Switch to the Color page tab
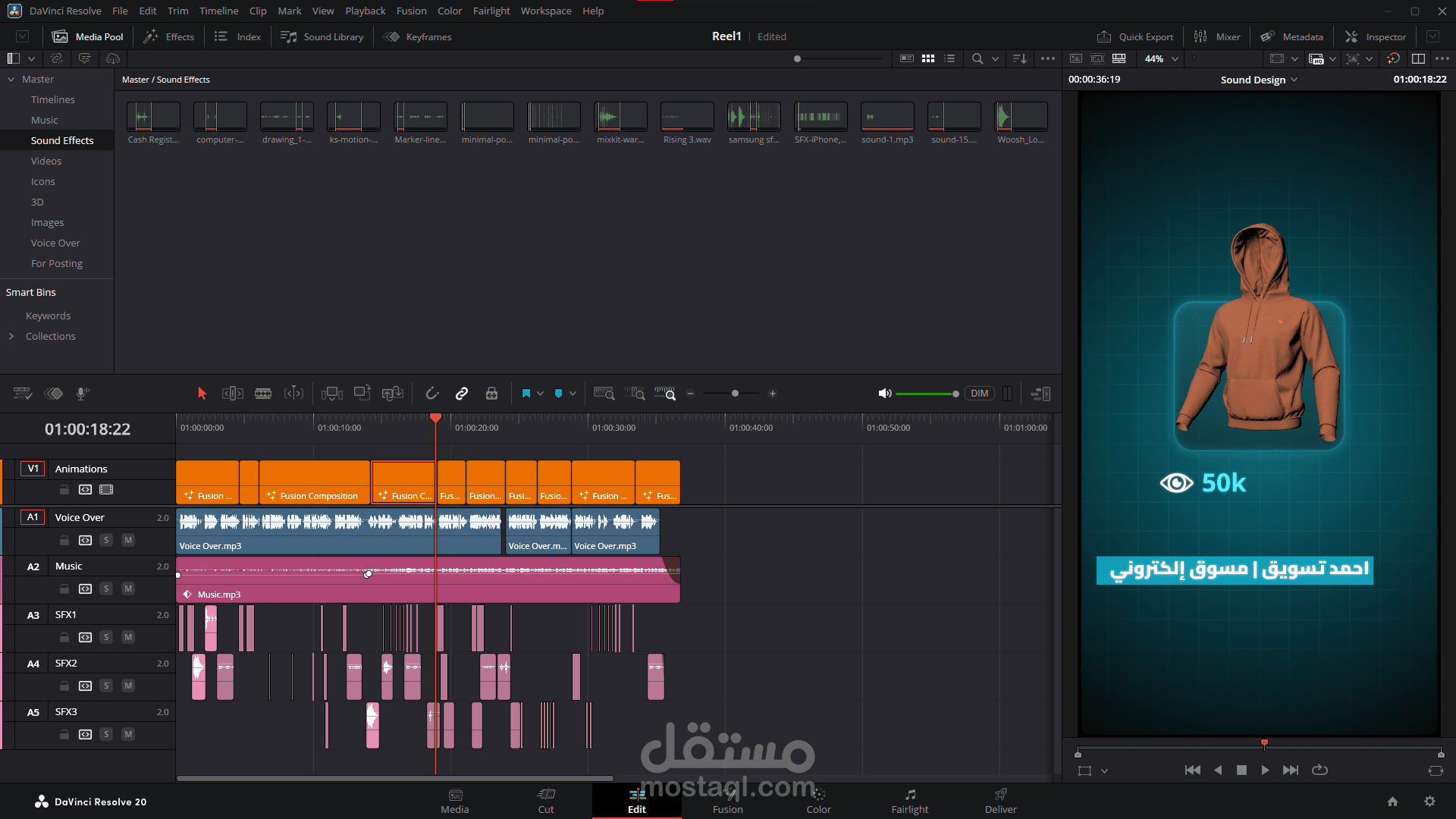This screenshot has height=819, width=1456. tap(818, 801)
